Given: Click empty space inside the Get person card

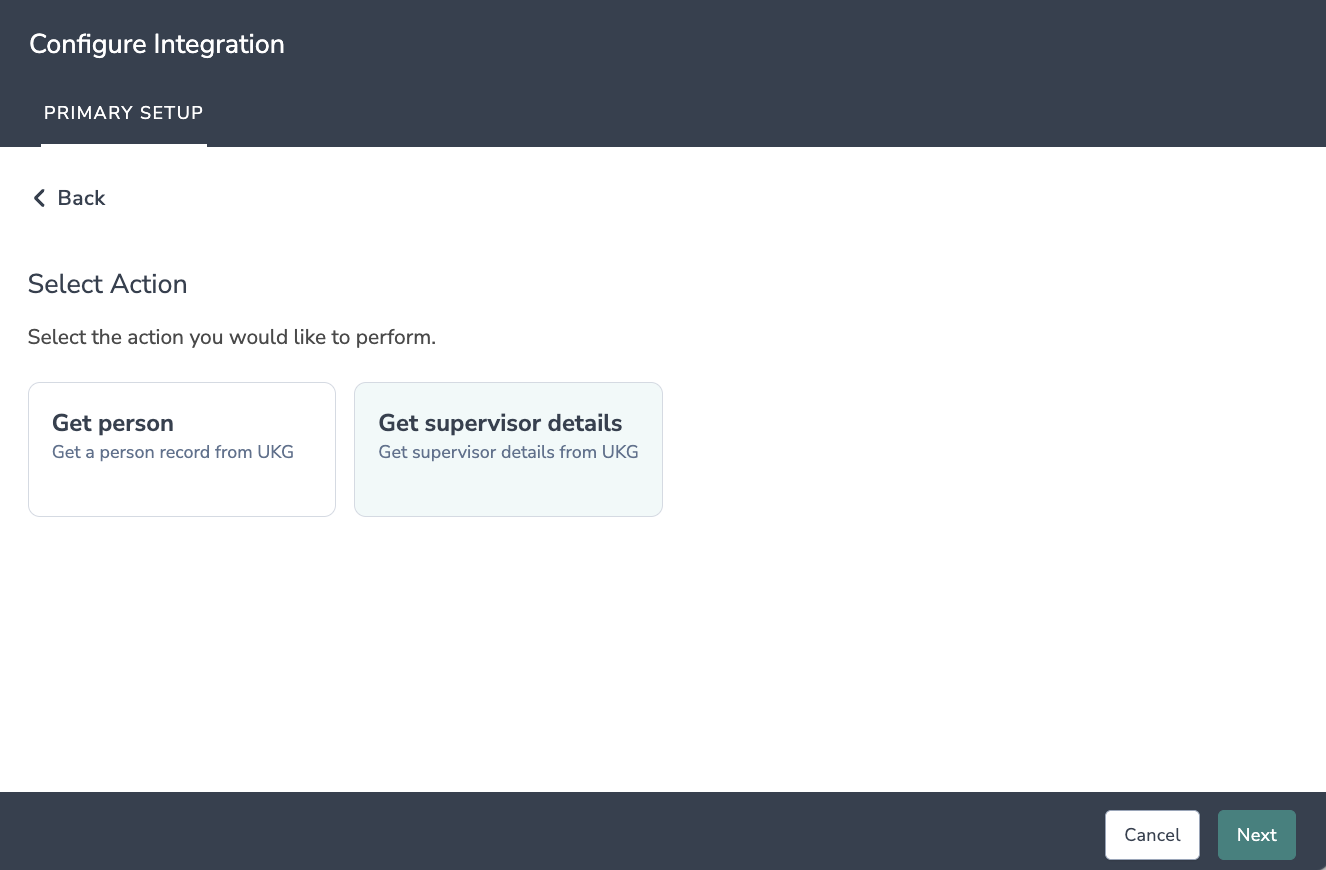Looking at the screenshot, I should pyautogui.click(x=182, y=490).
